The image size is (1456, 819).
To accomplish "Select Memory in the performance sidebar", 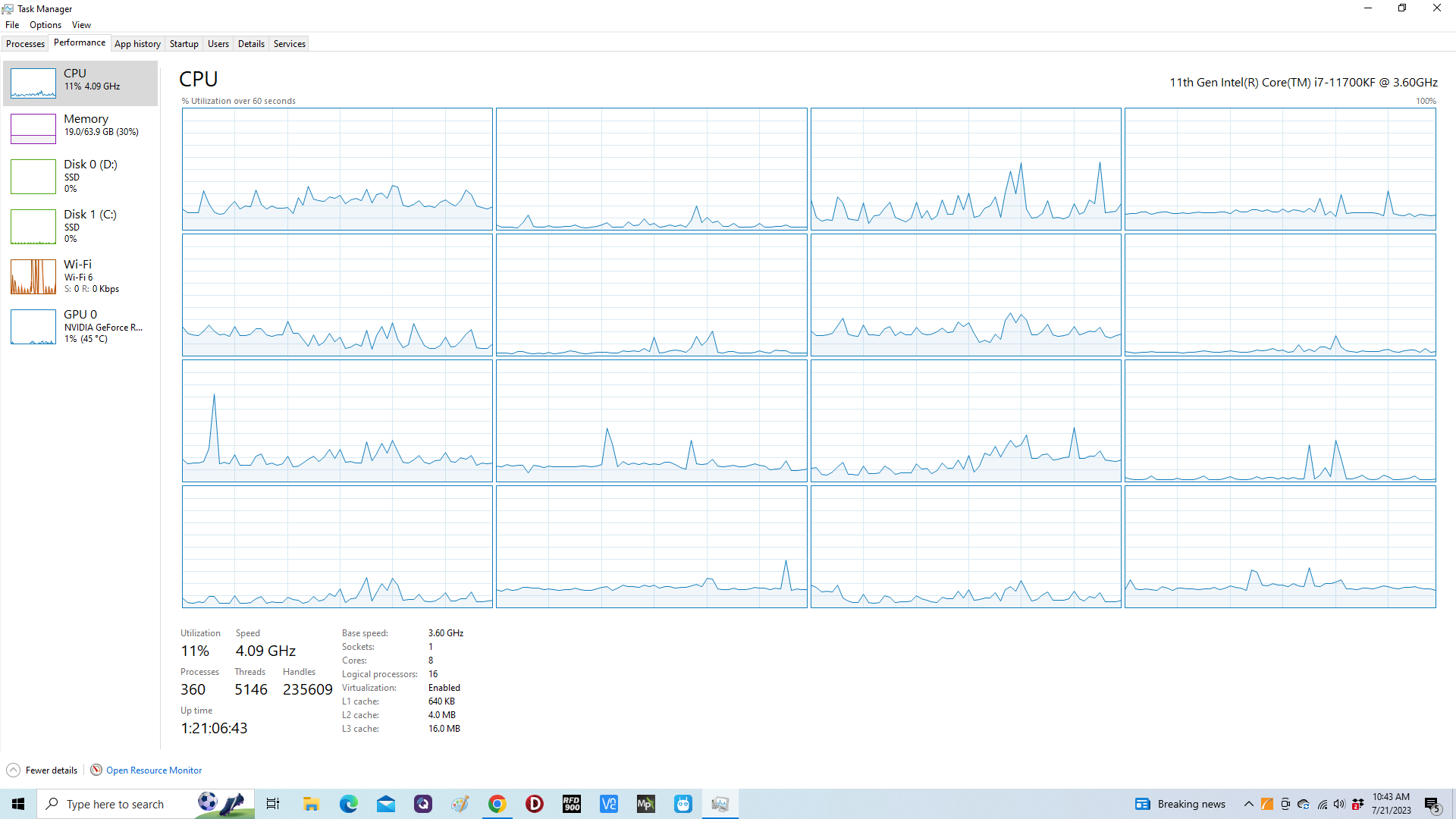I will [x=86, y=119].
